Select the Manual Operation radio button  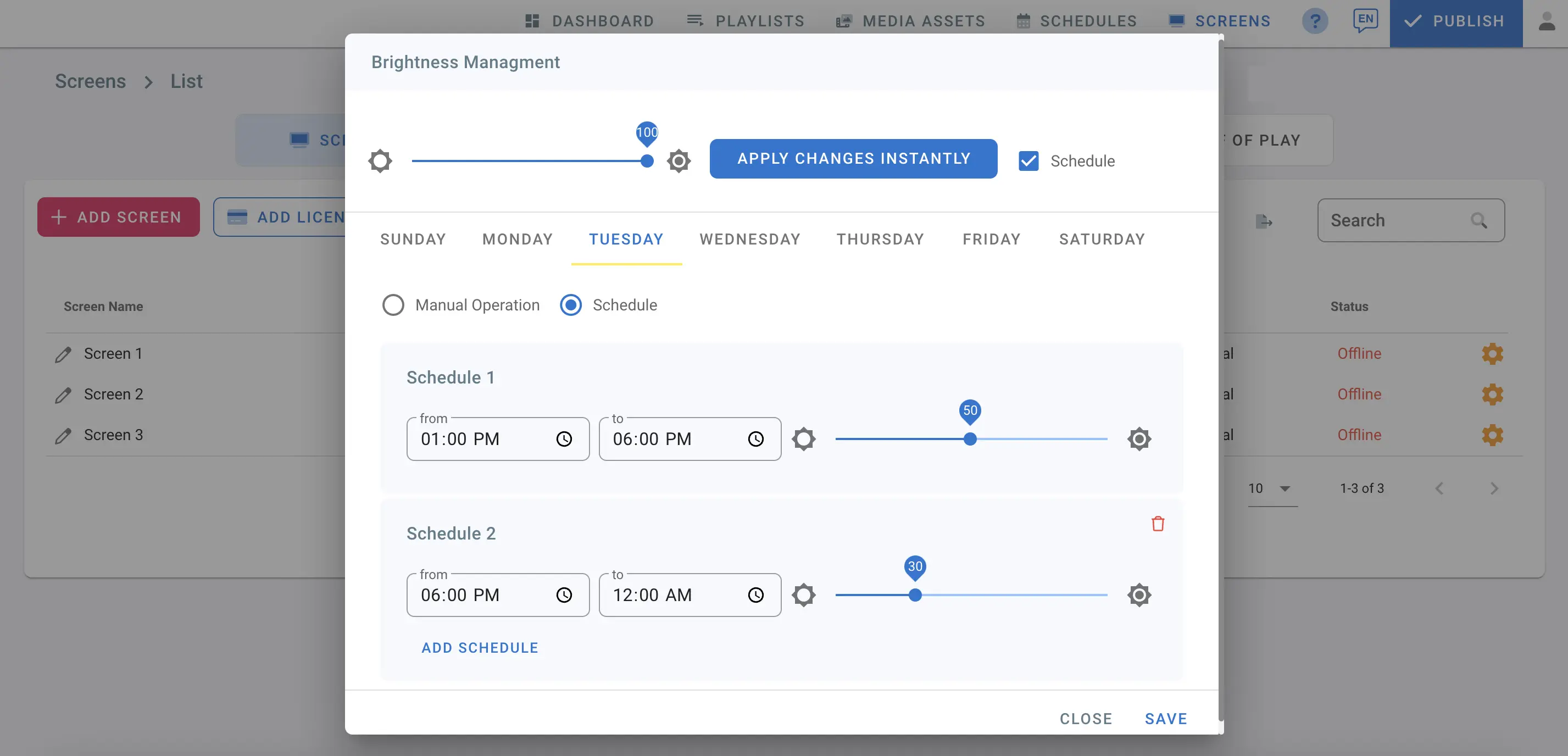point(393,305)
